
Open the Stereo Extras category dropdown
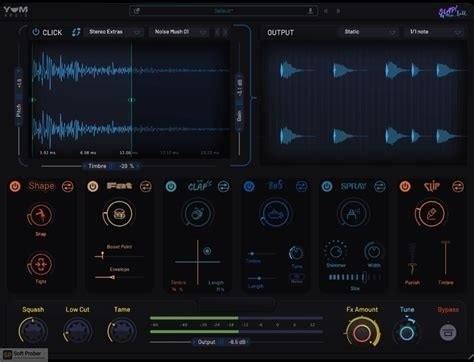coord(114,32)
